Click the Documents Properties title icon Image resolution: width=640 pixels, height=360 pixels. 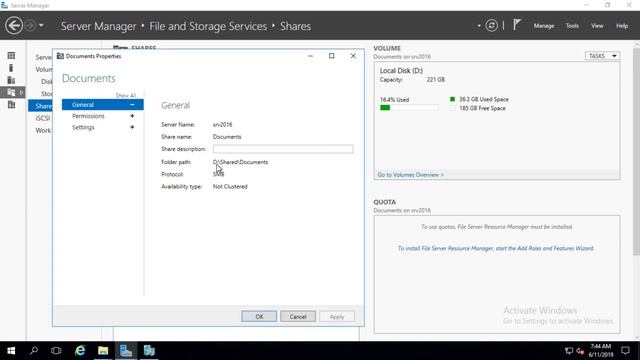(x=60, y=56)
